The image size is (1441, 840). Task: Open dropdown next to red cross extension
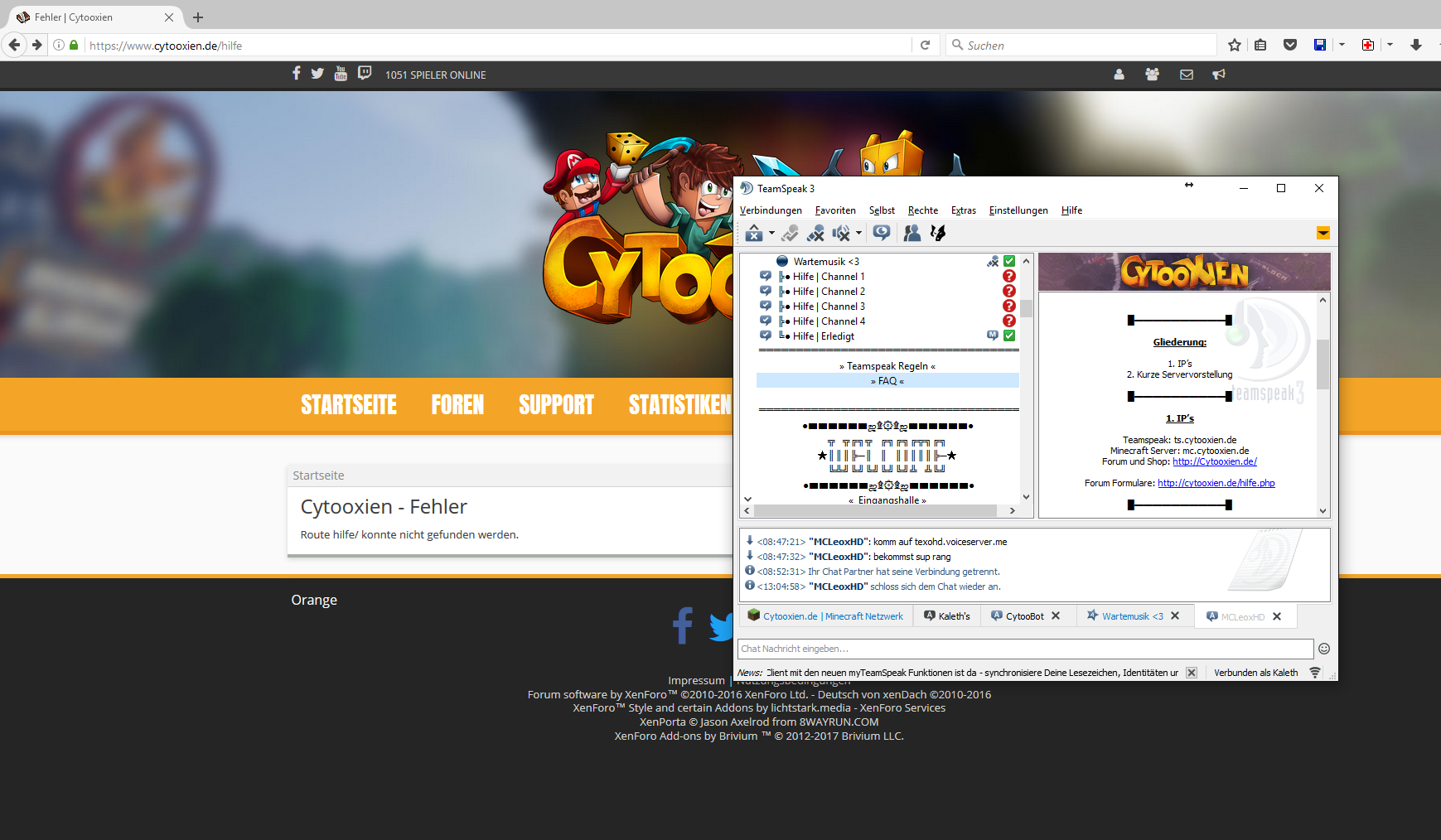click(x=1390, y=45)
